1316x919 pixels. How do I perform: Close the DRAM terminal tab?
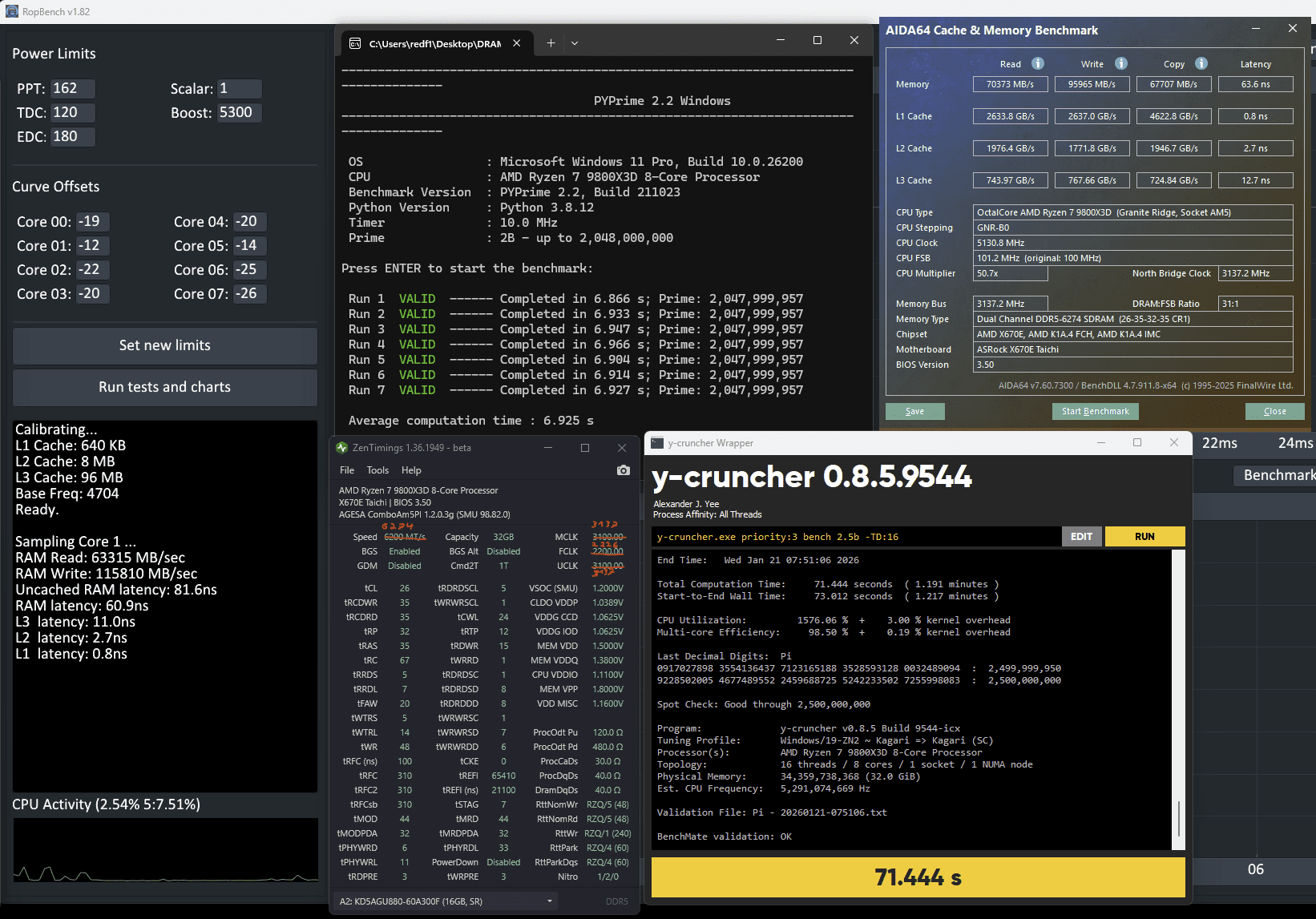tap(517, 43)
